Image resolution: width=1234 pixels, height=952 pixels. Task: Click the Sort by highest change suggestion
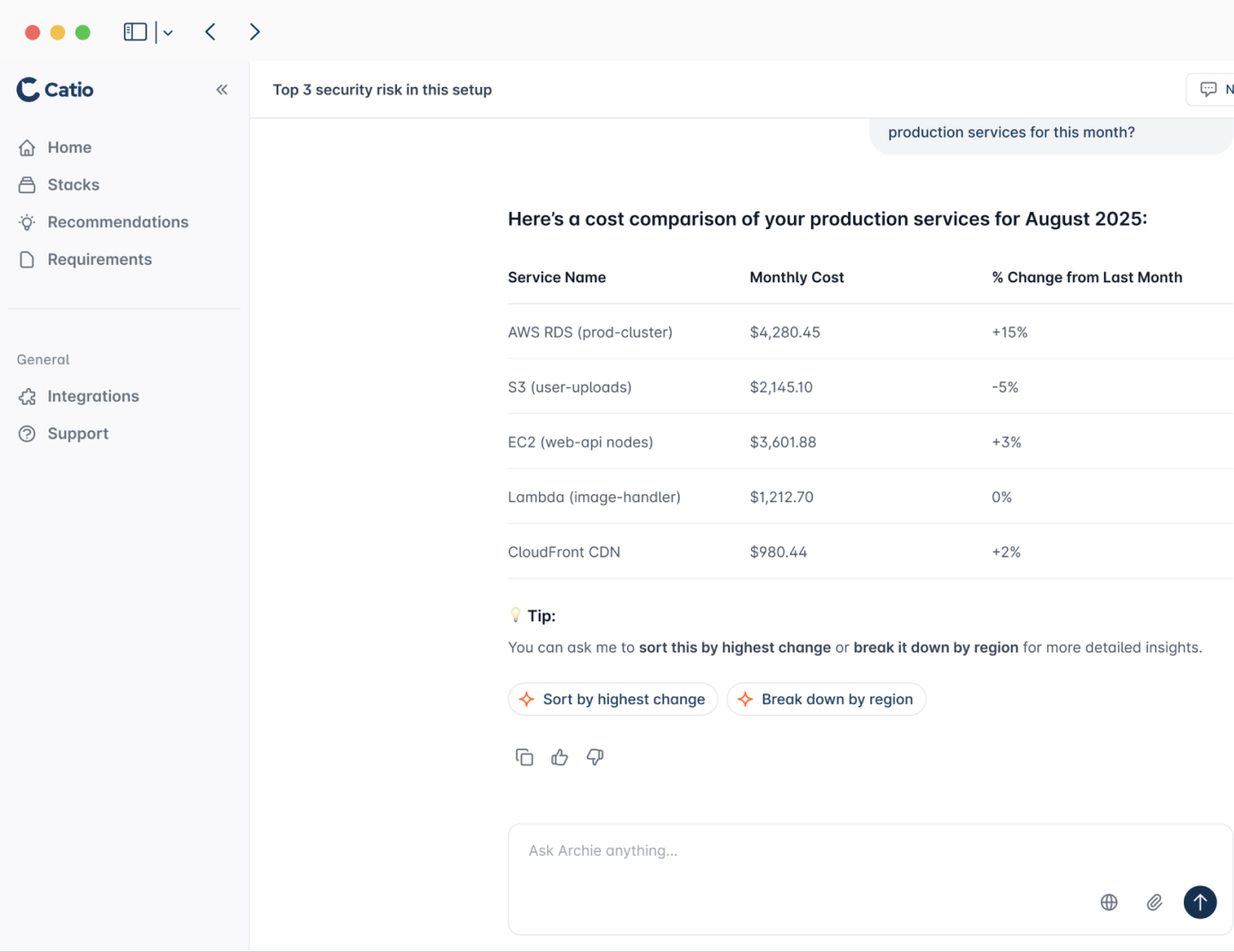[613, 699]
